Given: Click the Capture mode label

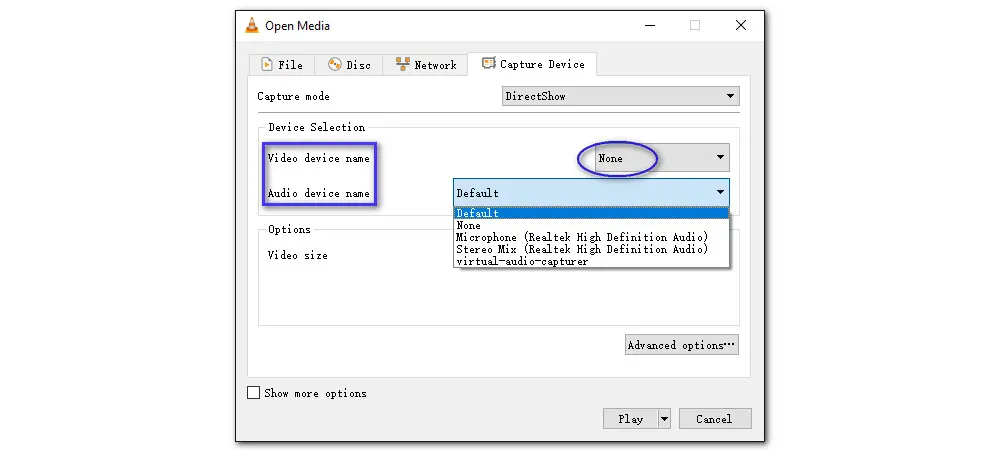Looking at the screenshot, I should 293,96.
